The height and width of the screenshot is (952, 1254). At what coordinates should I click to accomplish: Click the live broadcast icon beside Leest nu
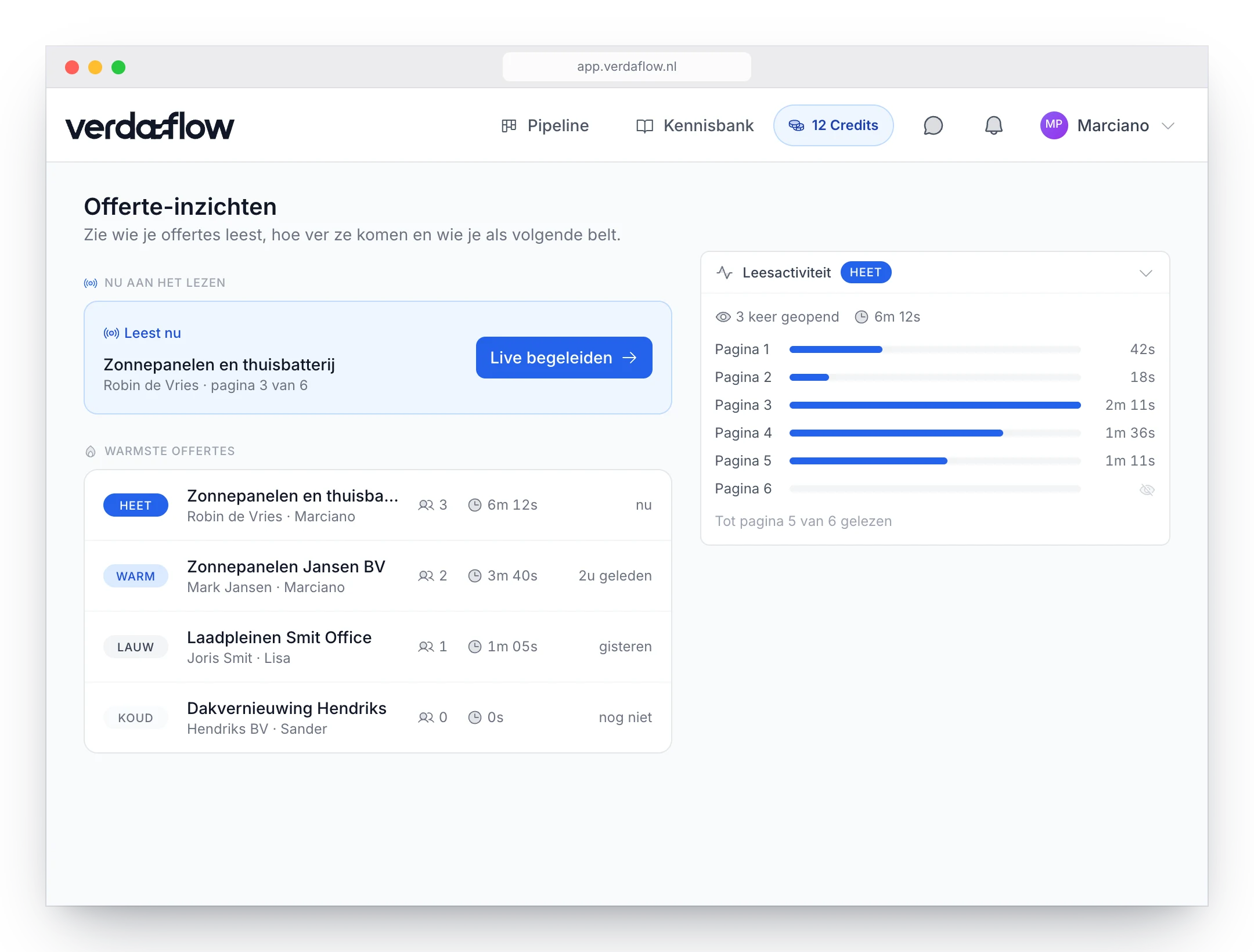tap(111, 333)
